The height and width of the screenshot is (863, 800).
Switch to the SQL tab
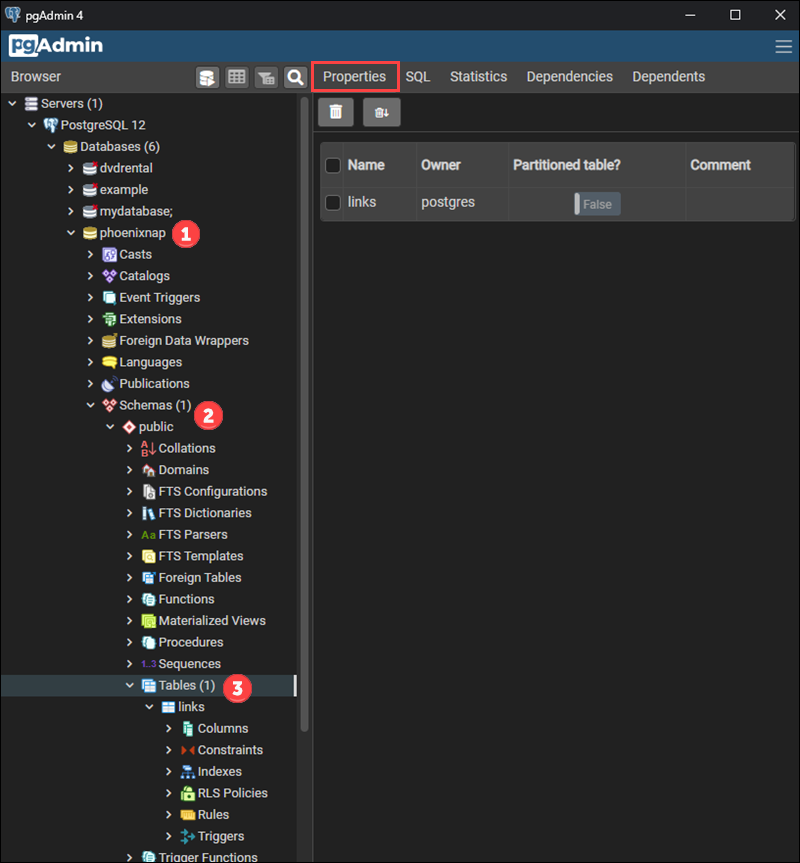click(417, 76)
